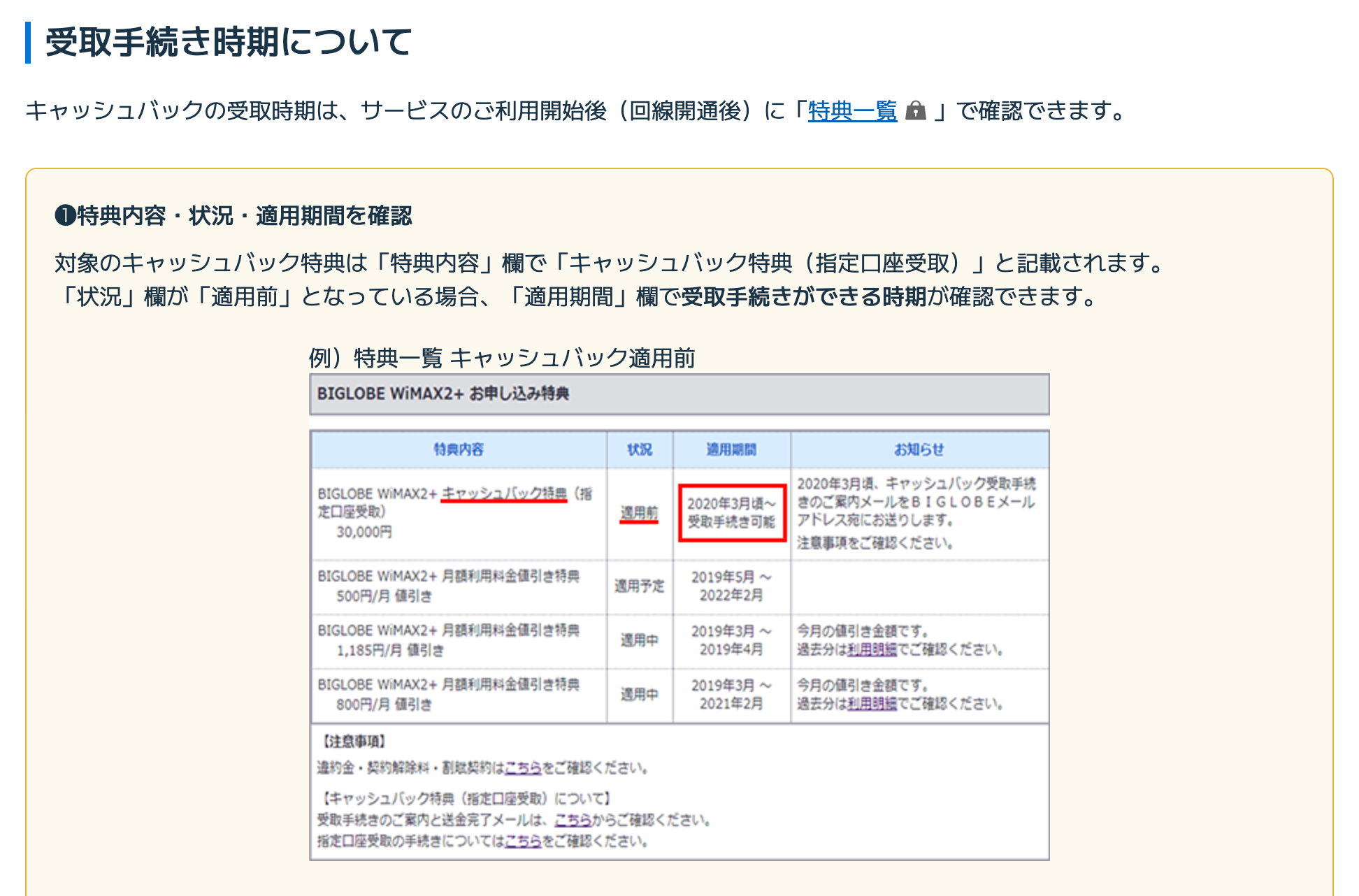The height and width of the screenshot is (896, 1359).
Task: Click the 30,000円 amount in the table
Action: click(x=364, y=532)
